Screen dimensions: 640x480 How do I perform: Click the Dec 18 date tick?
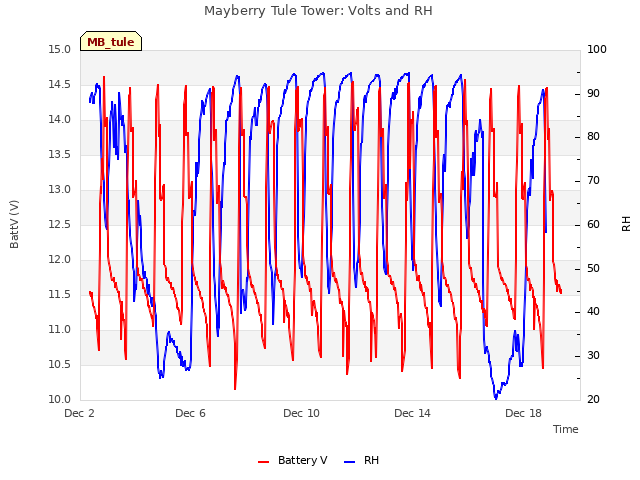tap(523, 413)
